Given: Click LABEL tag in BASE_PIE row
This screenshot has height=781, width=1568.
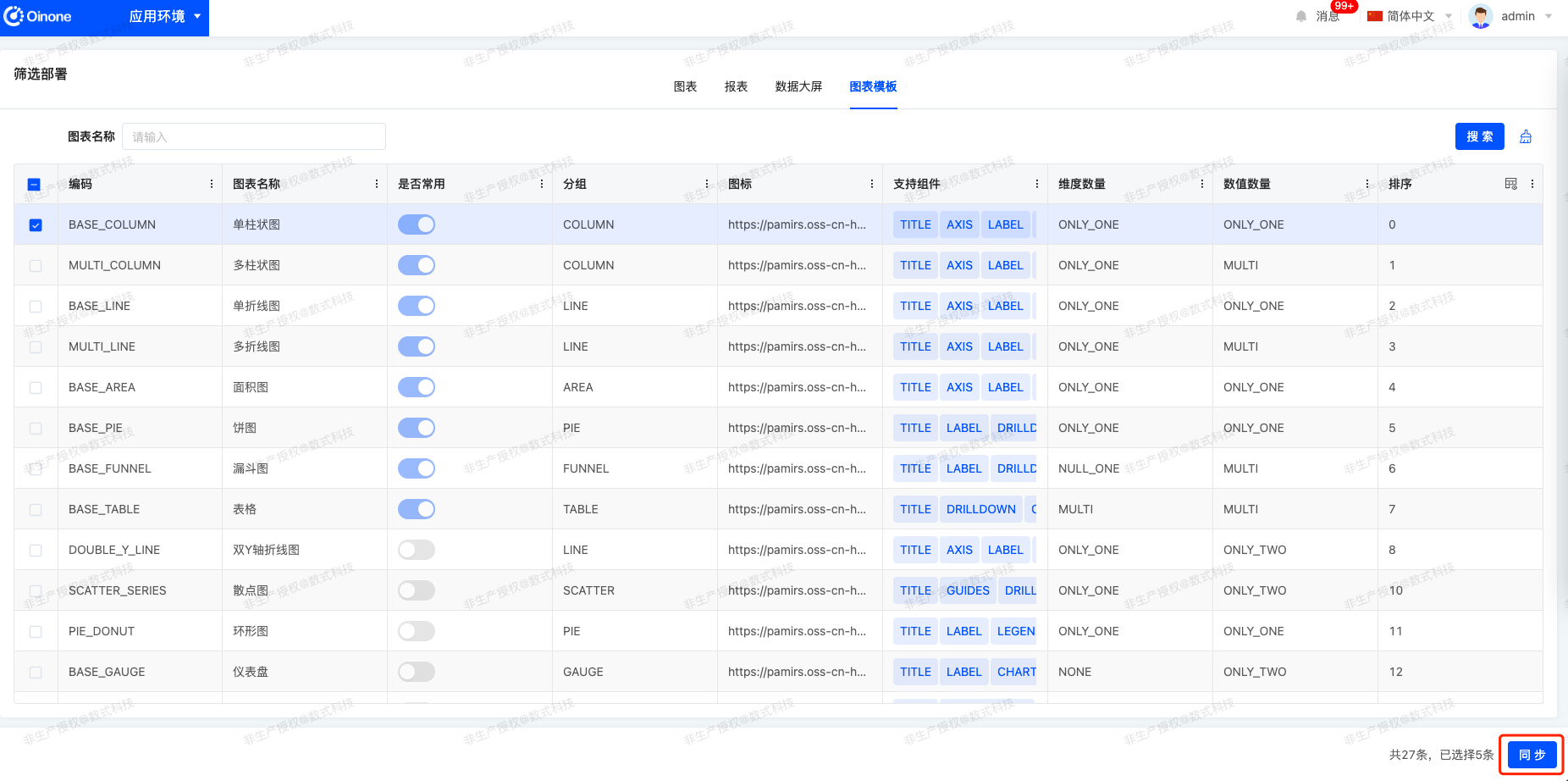Looking at the screenshot, I should coord(963,428).
